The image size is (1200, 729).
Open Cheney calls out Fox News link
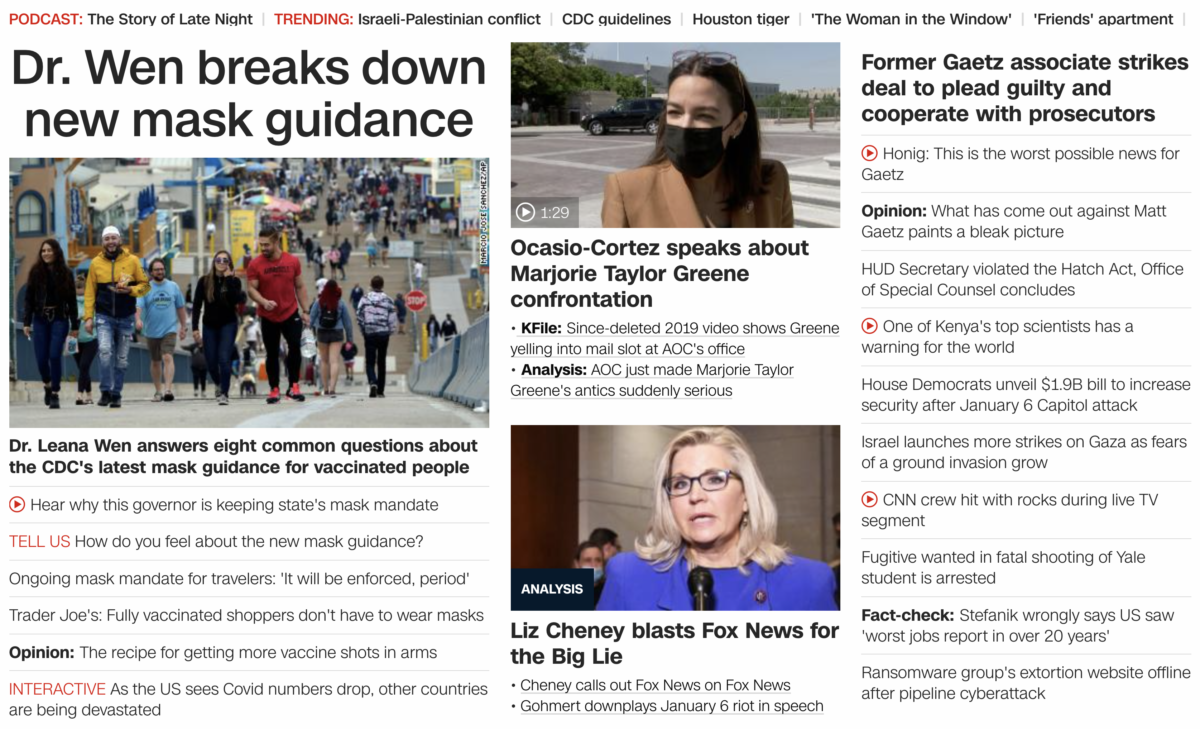(x=655, y=685)
